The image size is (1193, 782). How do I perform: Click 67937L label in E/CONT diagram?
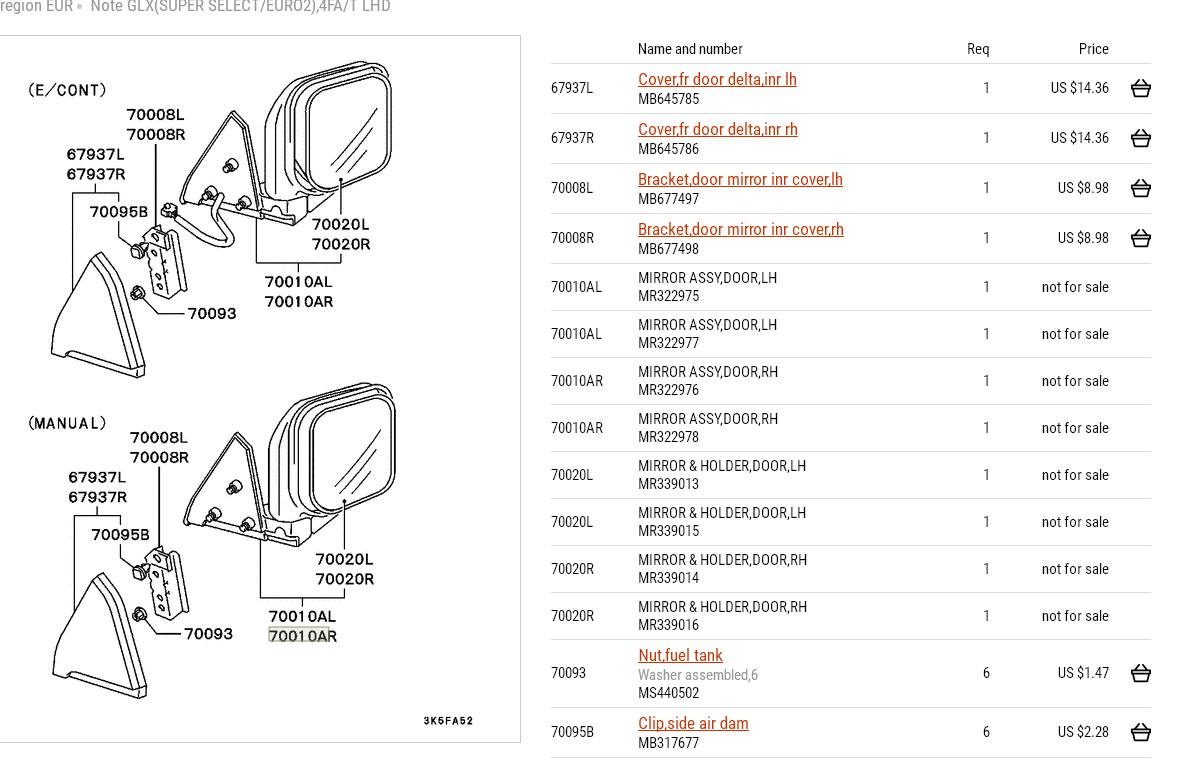[96, 155]
